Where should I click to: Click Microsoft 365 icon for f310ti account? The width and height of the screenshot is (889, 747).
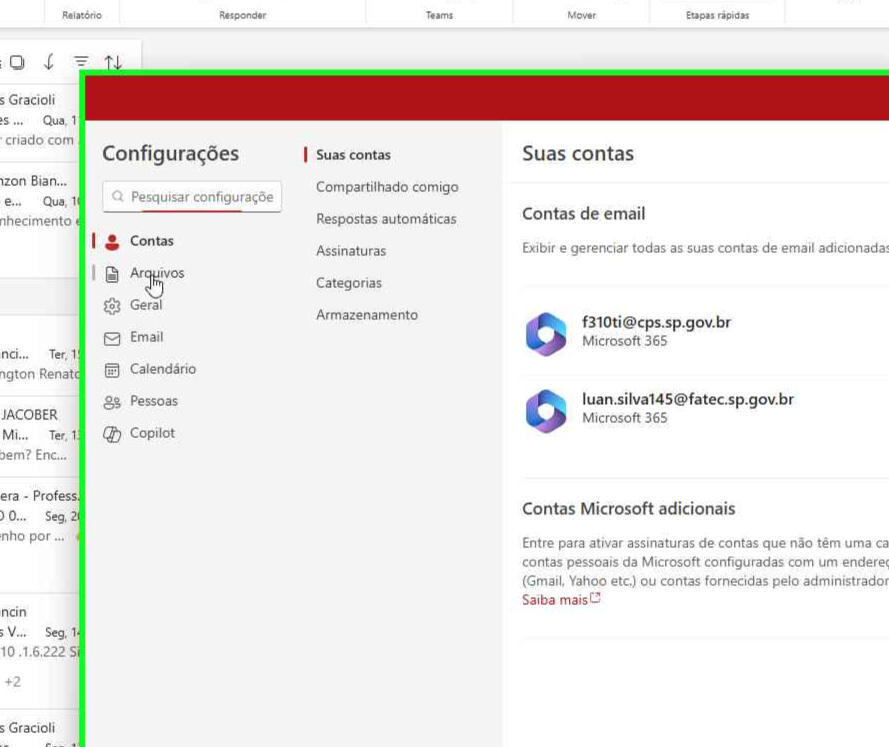[x=546, y=333]
